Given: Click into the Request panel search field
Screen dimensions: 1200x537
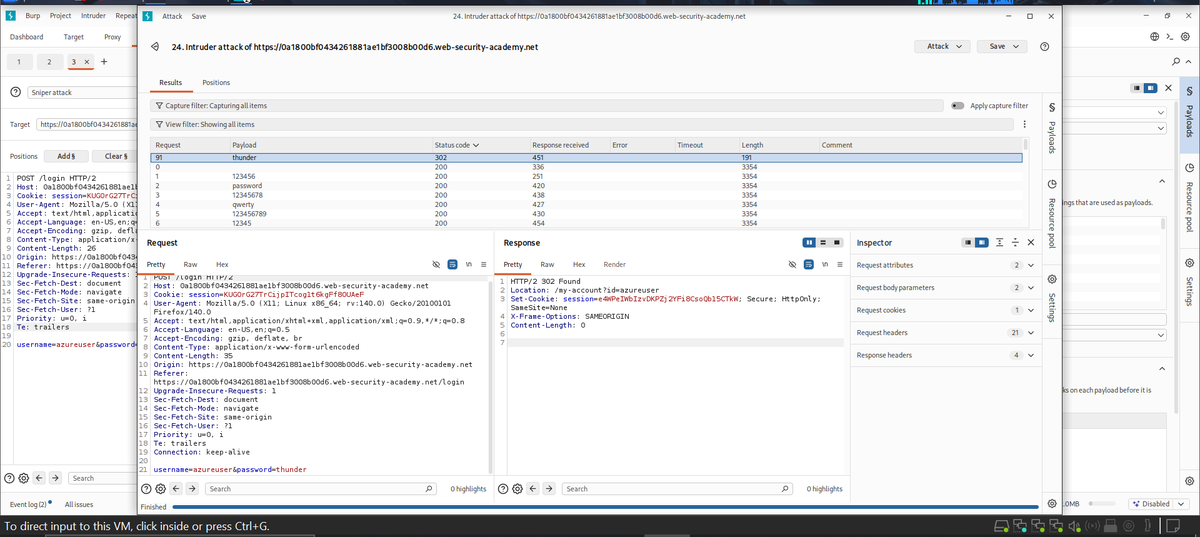Looking at the screenshot, I should pyautogui.click(x=320, y=489).
